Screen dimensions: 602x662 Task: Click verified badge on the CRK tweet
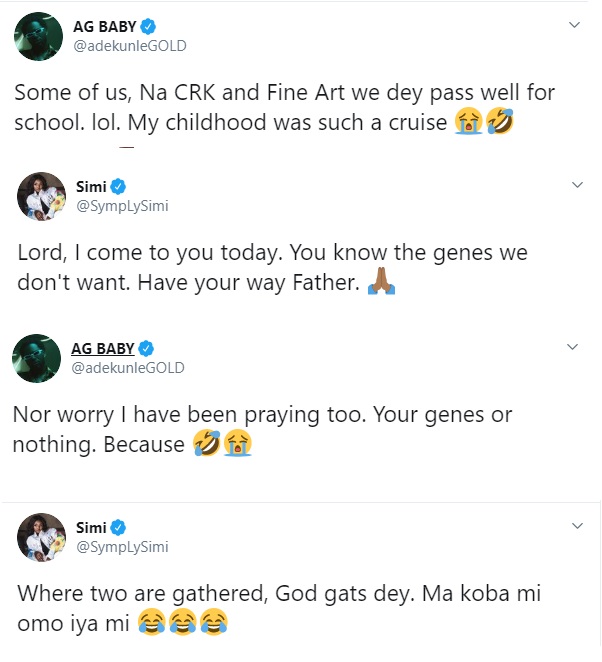[x=145, y=25]
